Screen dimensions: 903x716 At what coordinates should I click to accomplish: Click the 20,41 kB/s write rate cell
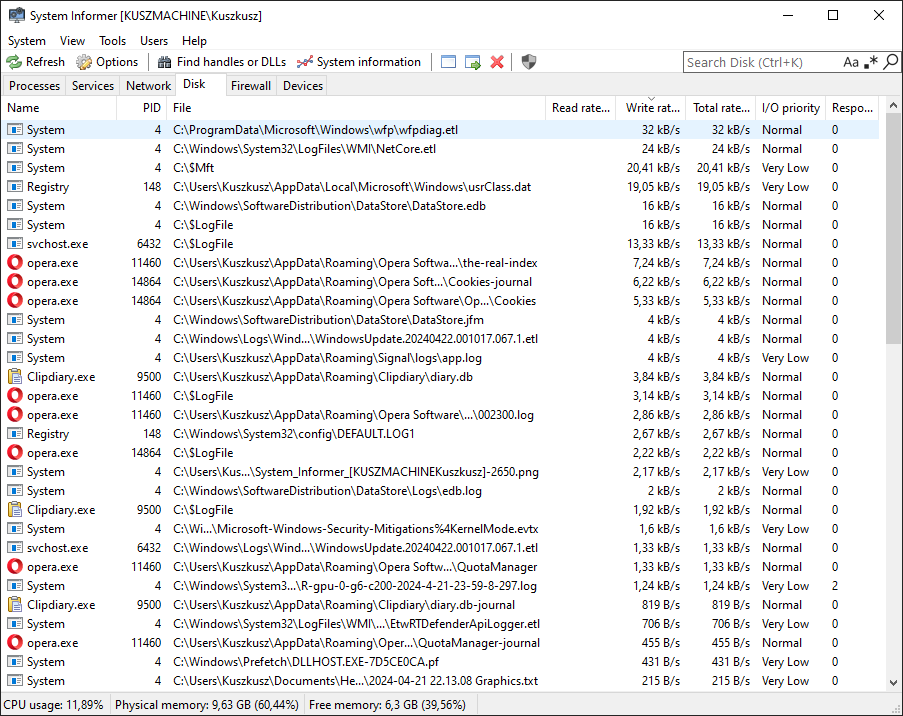653,168
